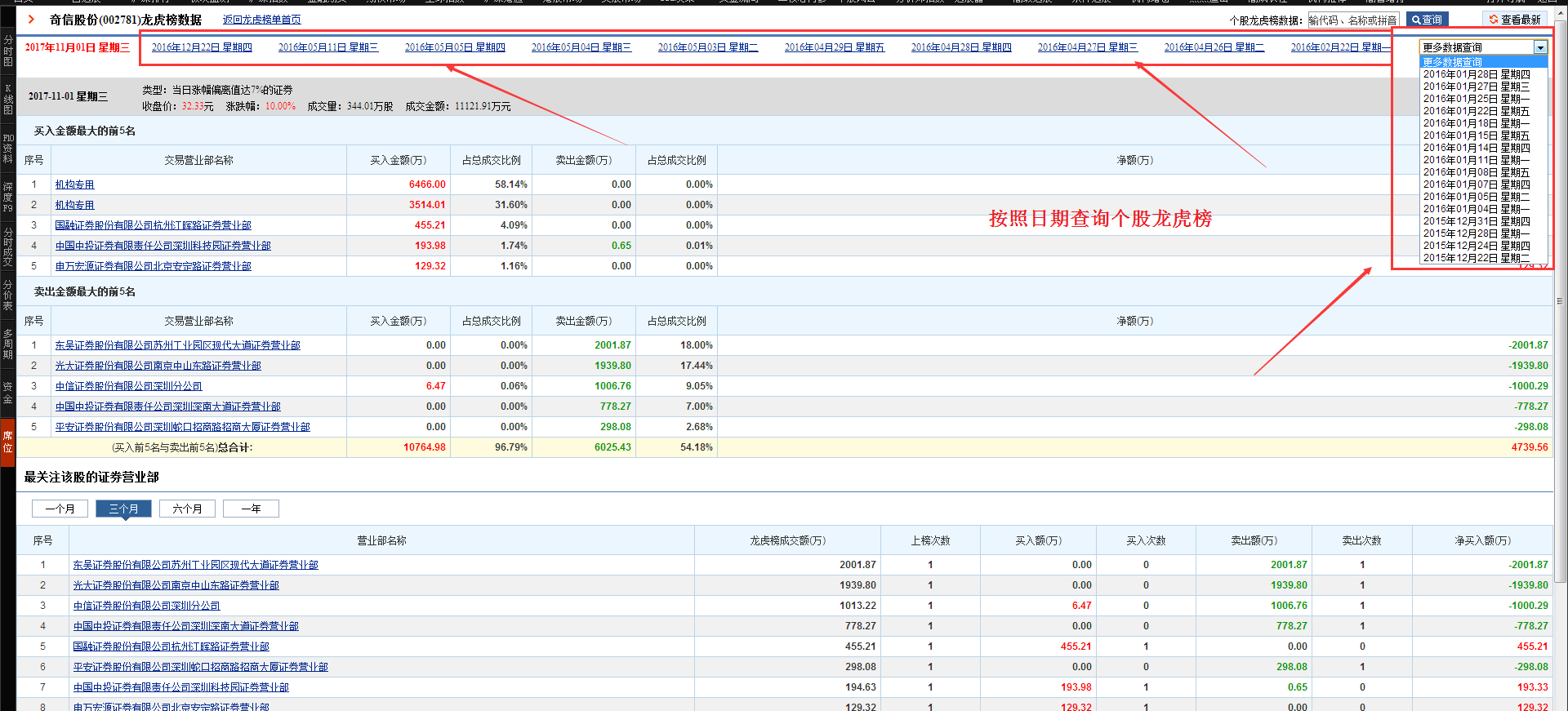Open the 2016年04月26日 星期二 date link

pos(1214,47)
